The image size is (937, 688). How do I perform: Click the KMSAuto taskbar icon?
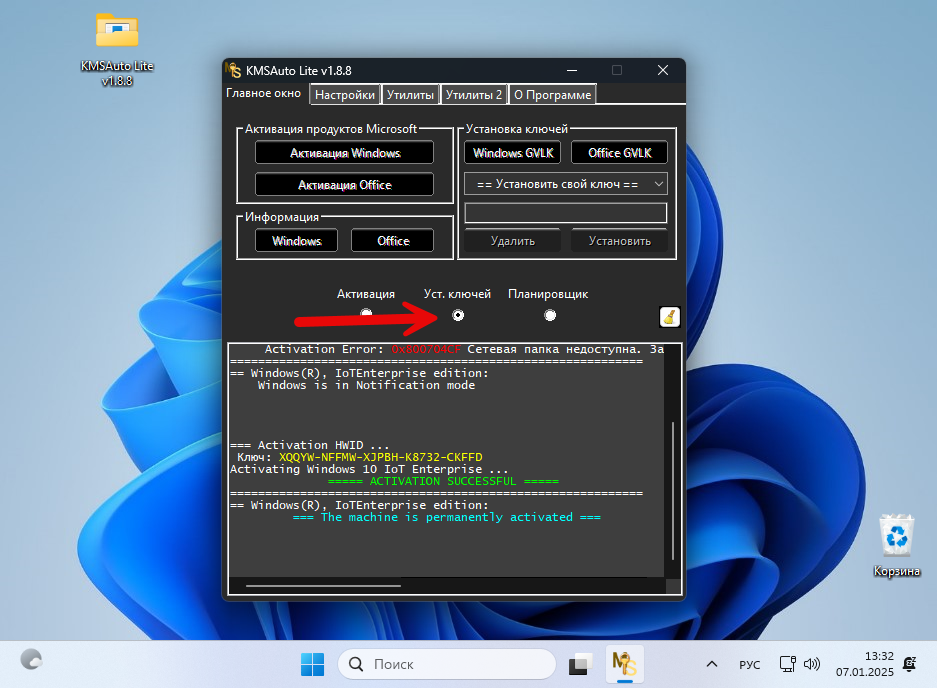(x=625, y=664)
